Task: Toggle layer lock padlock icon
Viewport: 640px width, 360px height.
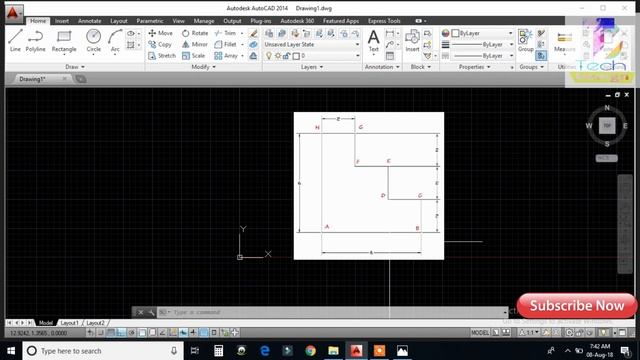Action: (287, 56)
